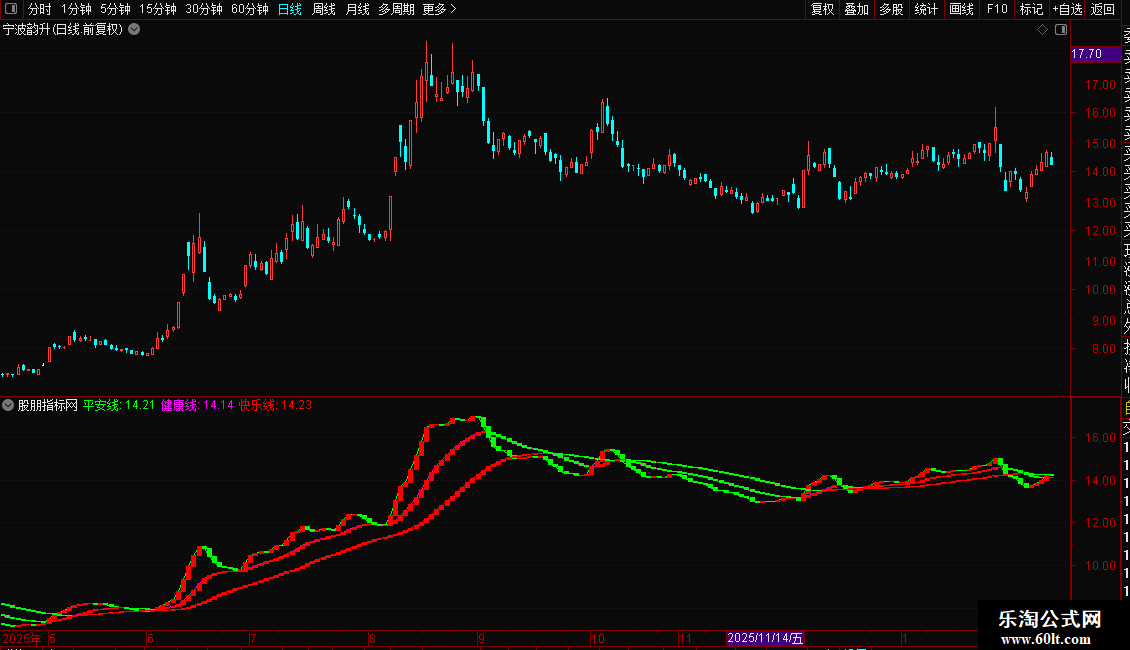Click the 股朋指标网 indicator name

[x=48, y=405]
